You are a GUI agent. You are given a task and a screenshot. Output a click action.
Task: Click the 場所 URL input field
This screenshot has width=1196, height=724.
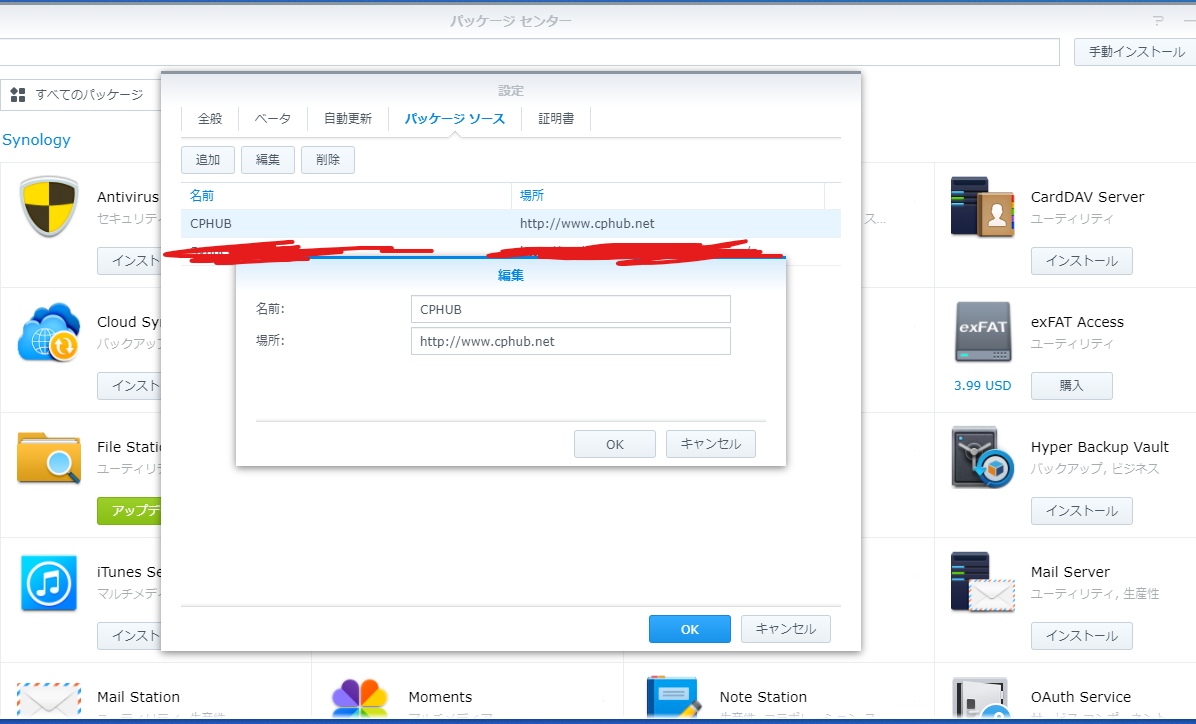pos(571,342)
